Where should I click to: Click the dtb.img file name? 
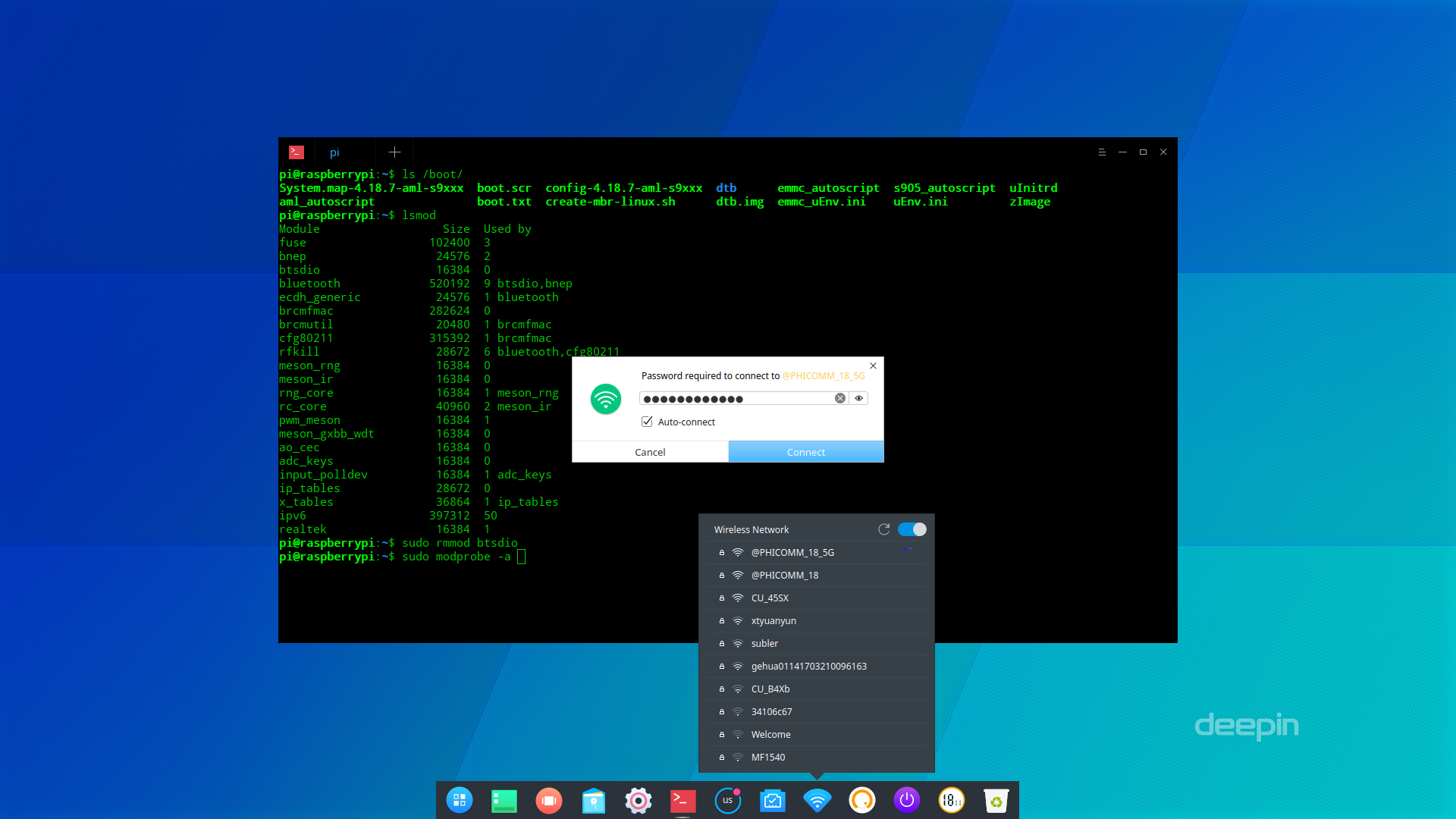[740, 202]
